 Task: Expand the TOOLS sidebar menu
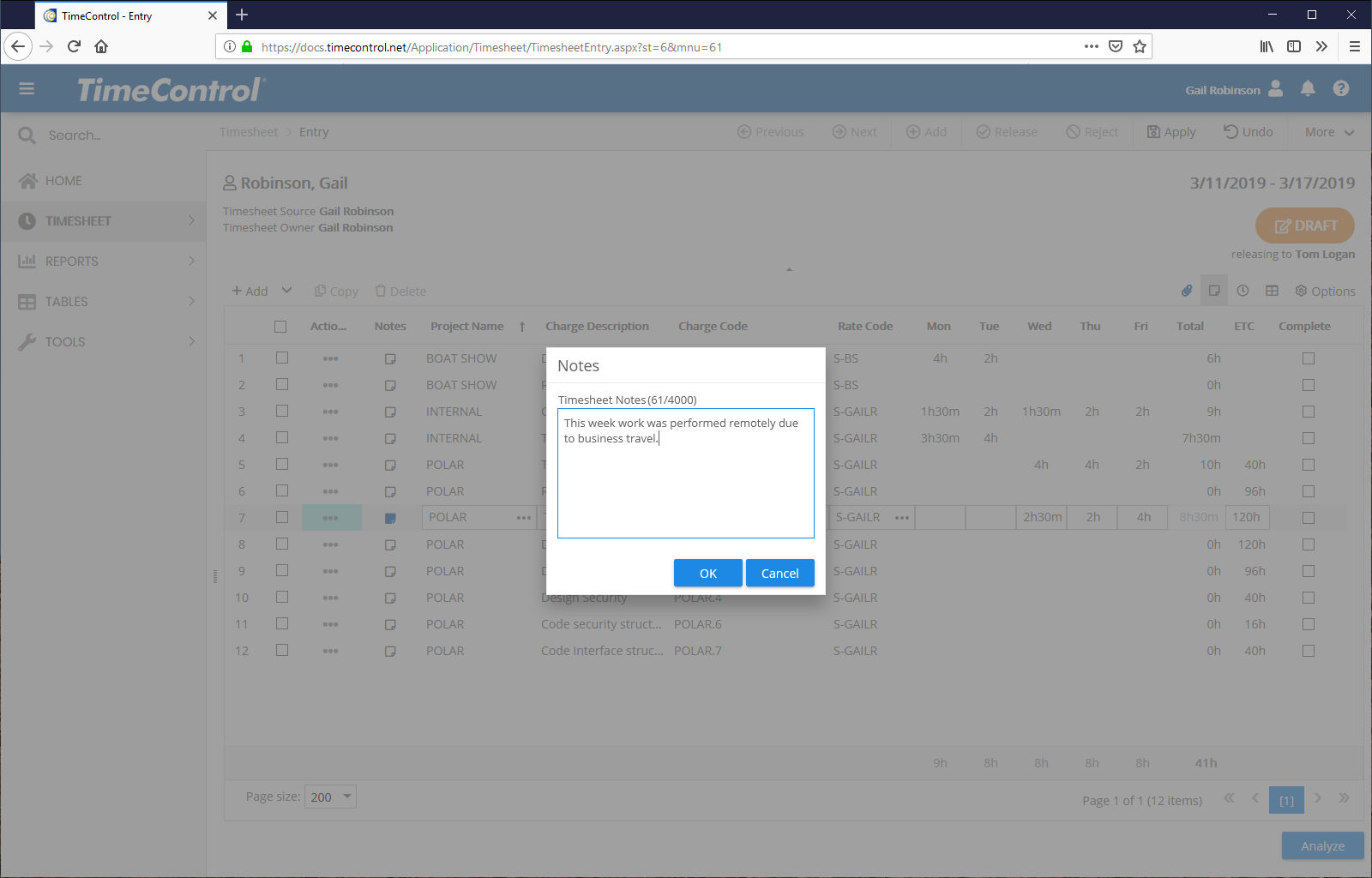coord(104,341)
